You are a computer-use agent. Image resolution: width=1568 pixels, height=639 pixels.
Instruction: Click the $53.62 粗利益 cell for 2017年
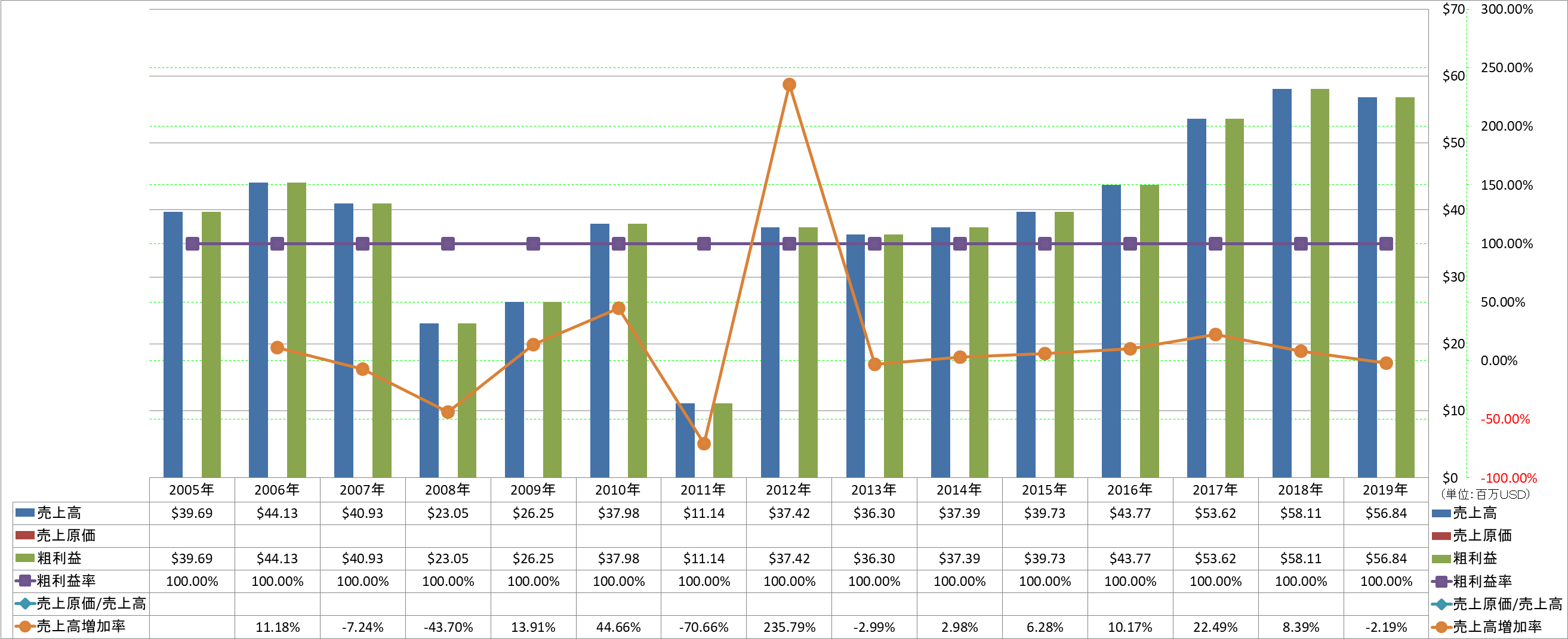[1216, 558]
